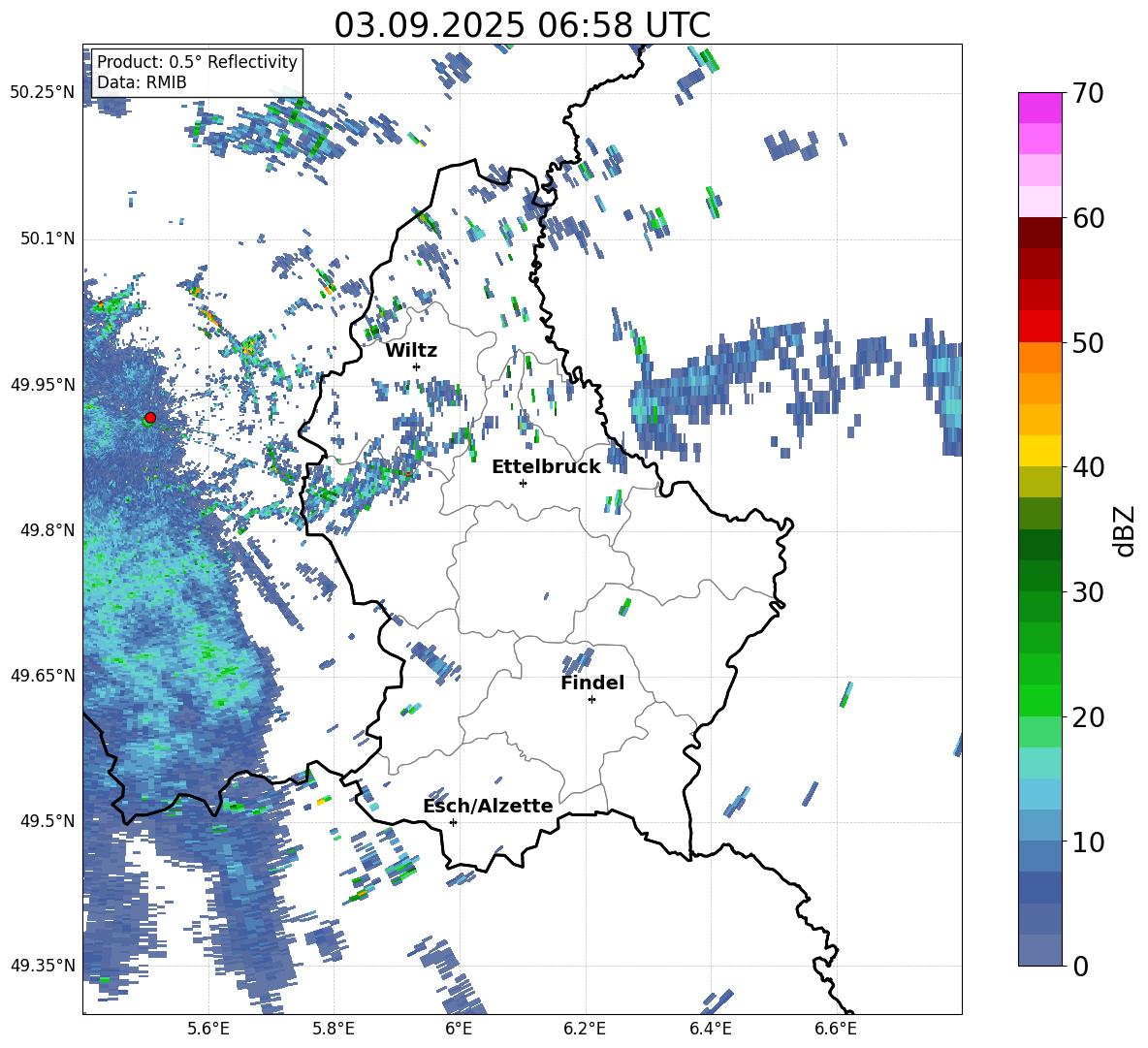Click the 0 value on the colorbar
This screenshot has width=1148, height=1048.
1080,966
